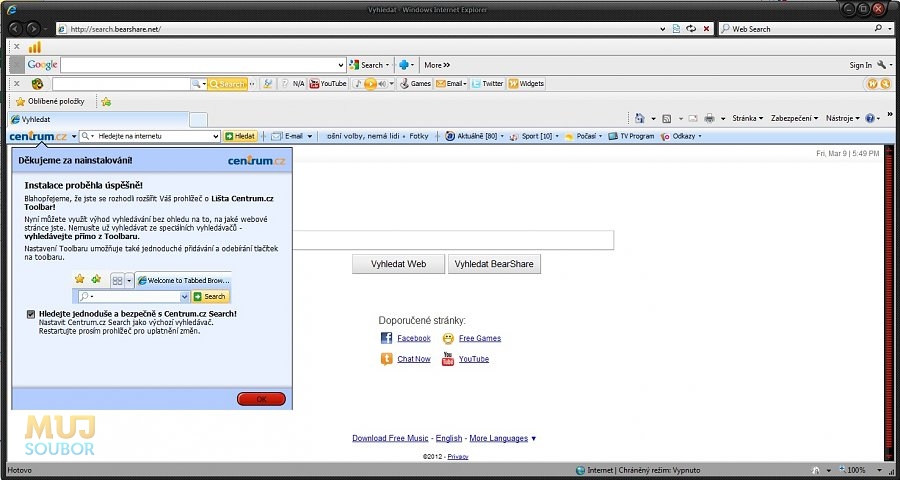Click the Download Free Music link
The image size is (900, 480).
coord(390,438)
